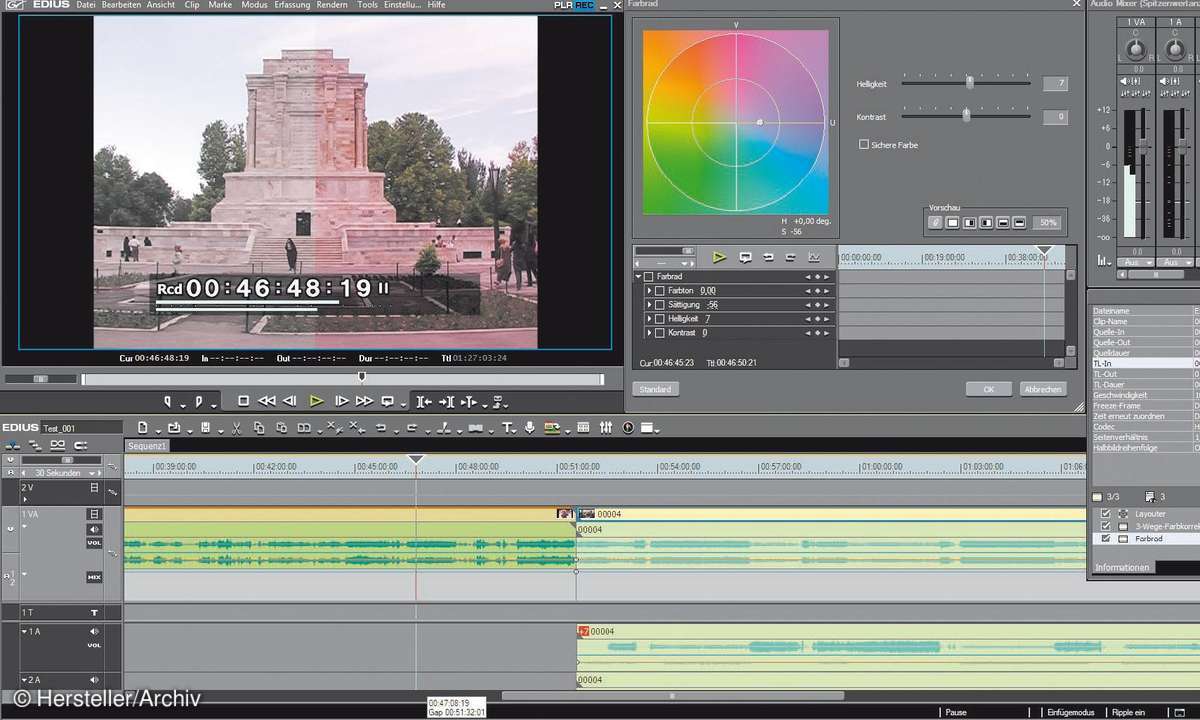Set the In point marker under the preview
The image size is (1200, 720).
point(168,401)
